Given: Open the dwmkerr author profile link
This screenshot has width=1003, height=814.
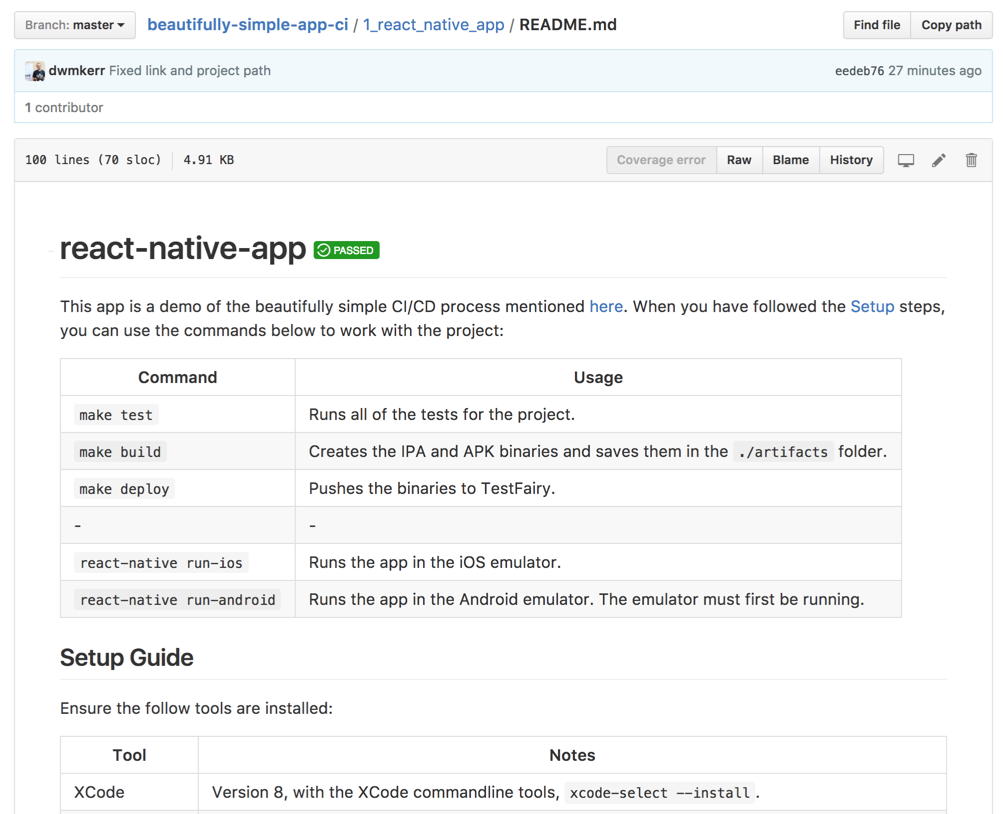Looking at the screenshot, I should tap(77, 70).
